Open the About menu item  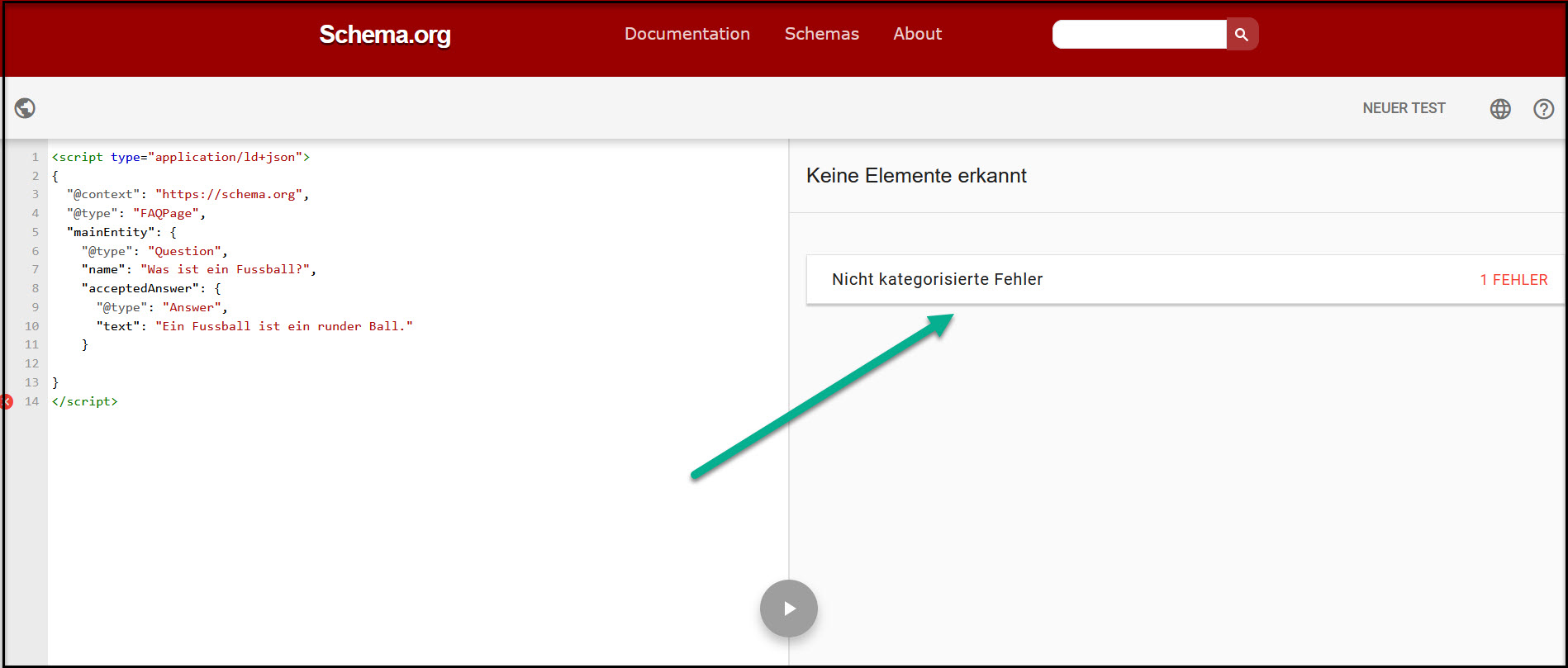pyautogui.click(x=918, y=34)
